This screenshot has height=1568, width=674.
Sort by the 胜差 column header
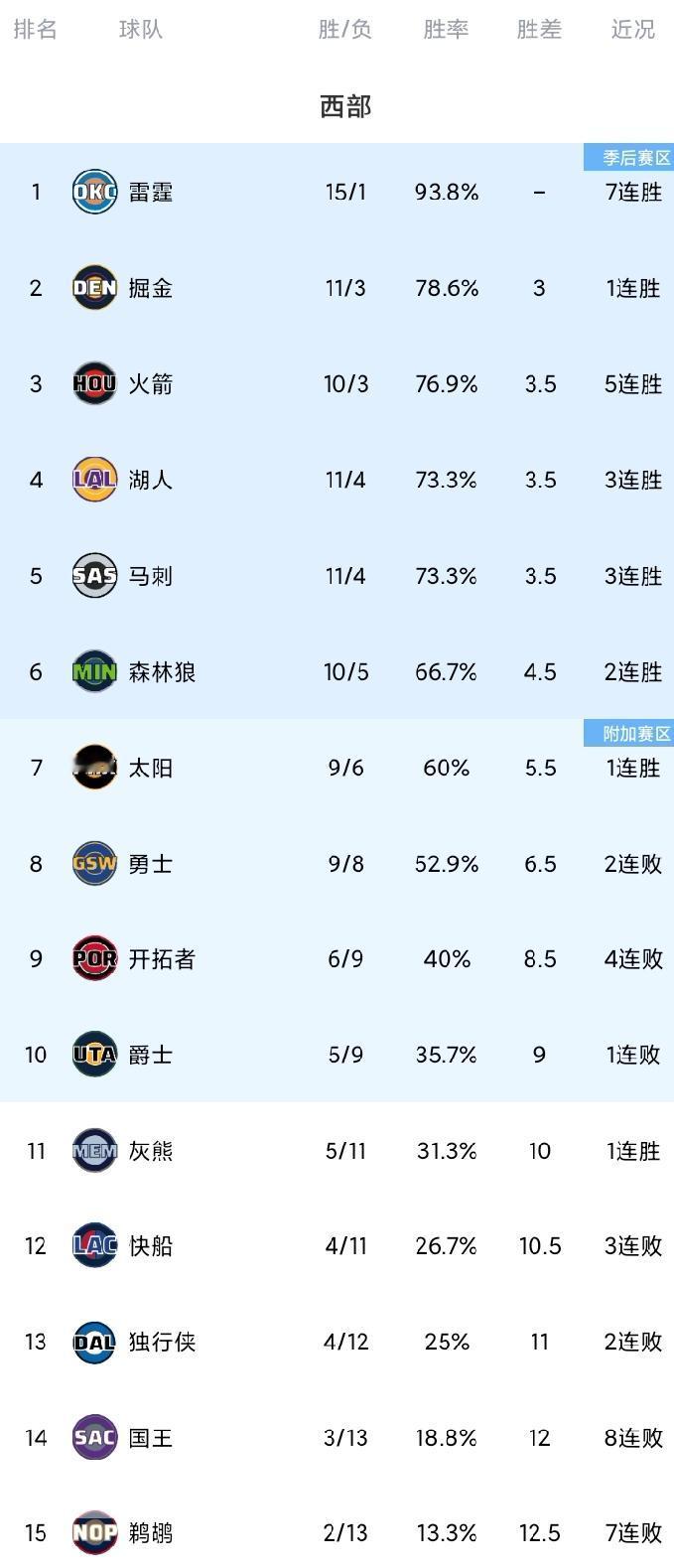[x=539, y=31]
